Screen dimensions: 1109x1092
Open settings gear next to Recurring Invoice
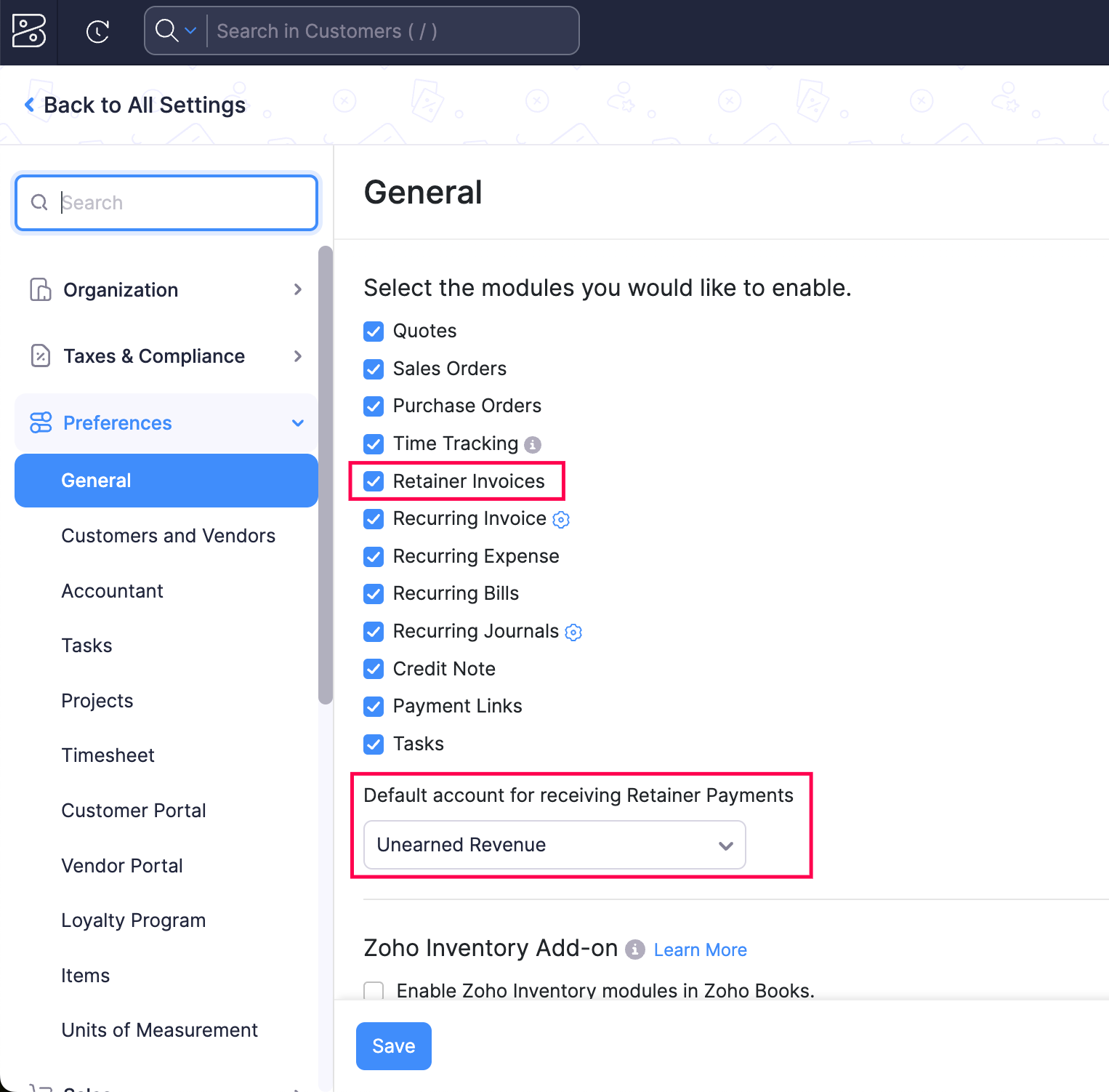(560, 519)
